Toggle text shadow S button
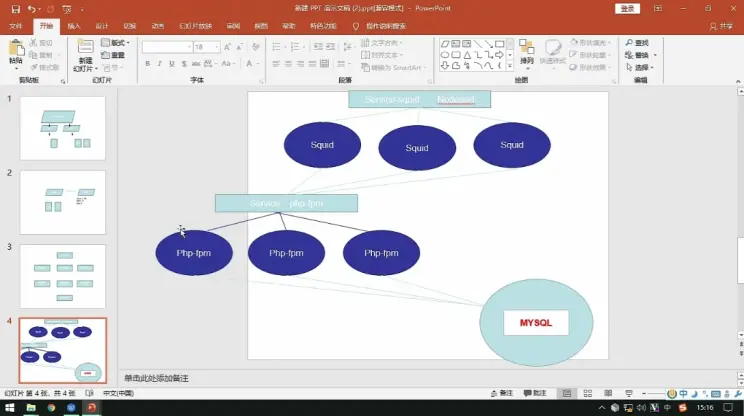Image resolution: width=744 pixels, height=416 pixels. (184, 64)
